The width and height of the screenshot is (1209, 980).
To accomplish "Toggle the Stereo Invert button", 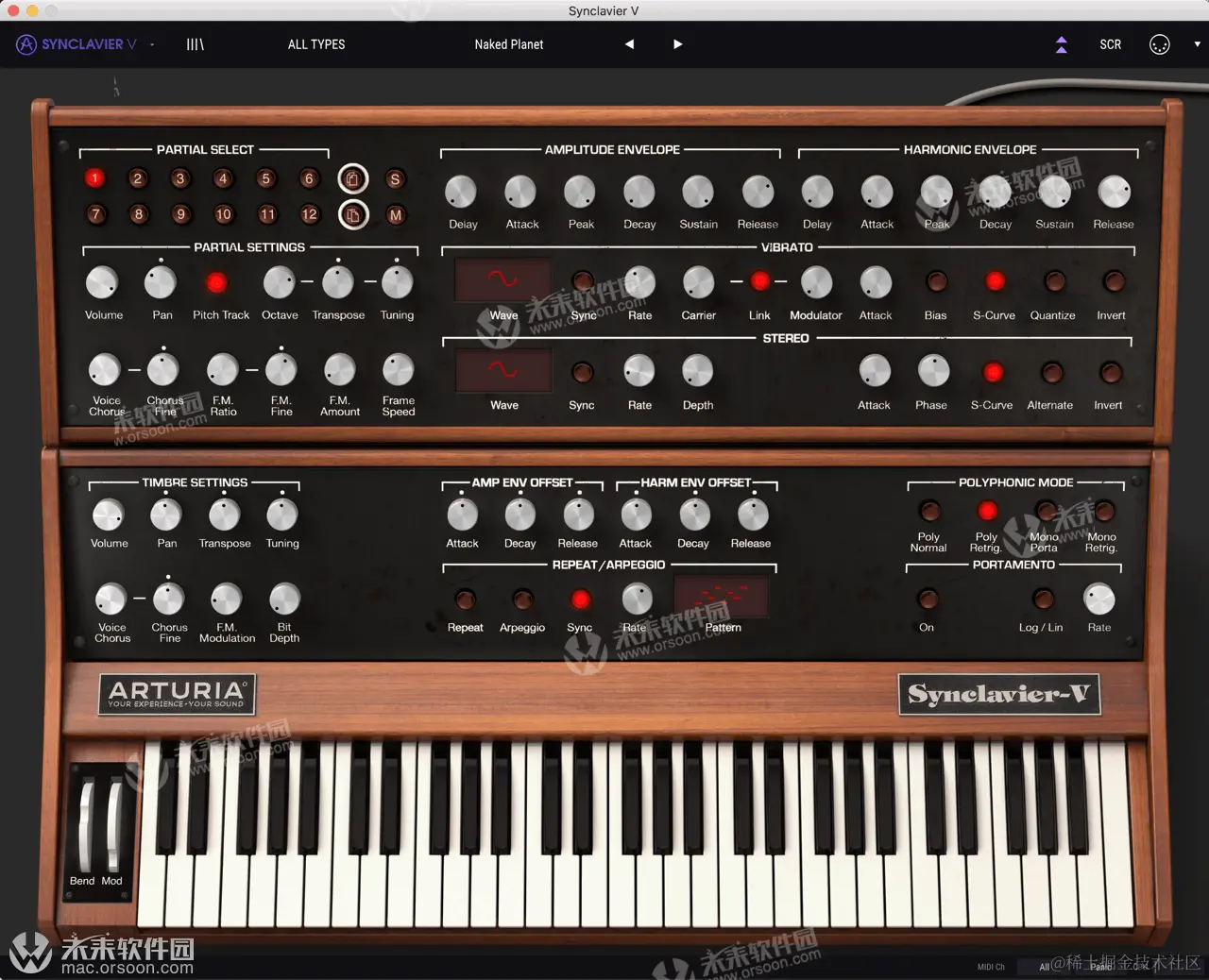I will point(1110,372).
